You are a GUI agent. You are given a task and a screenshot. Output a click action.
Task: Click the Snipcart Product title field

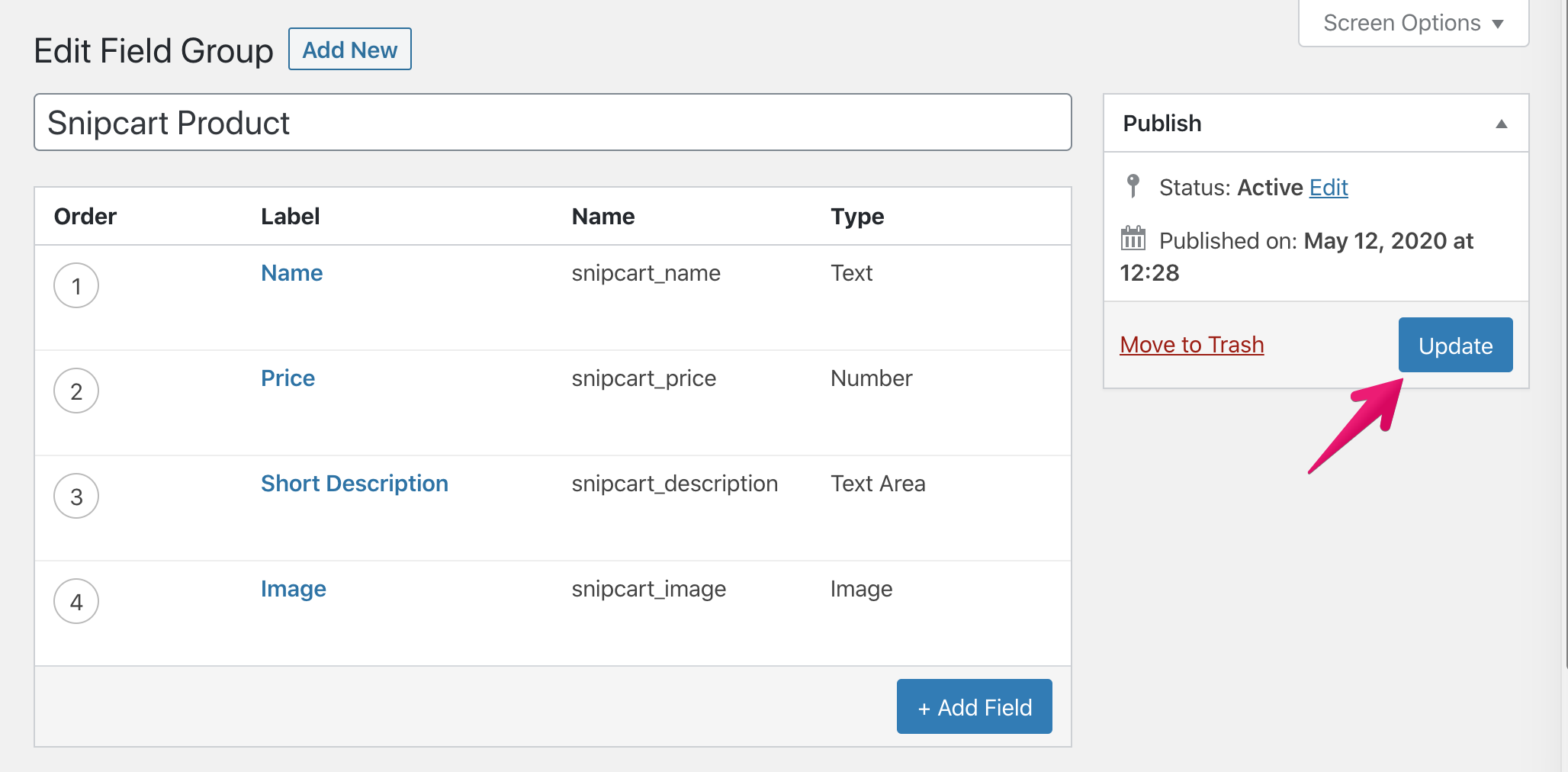(x=553, y=122)
